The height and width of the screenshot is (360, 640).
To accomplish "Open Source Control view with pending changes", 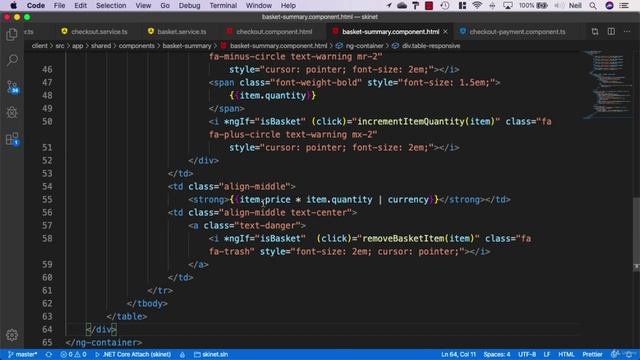I will click(x=12, y=87).
